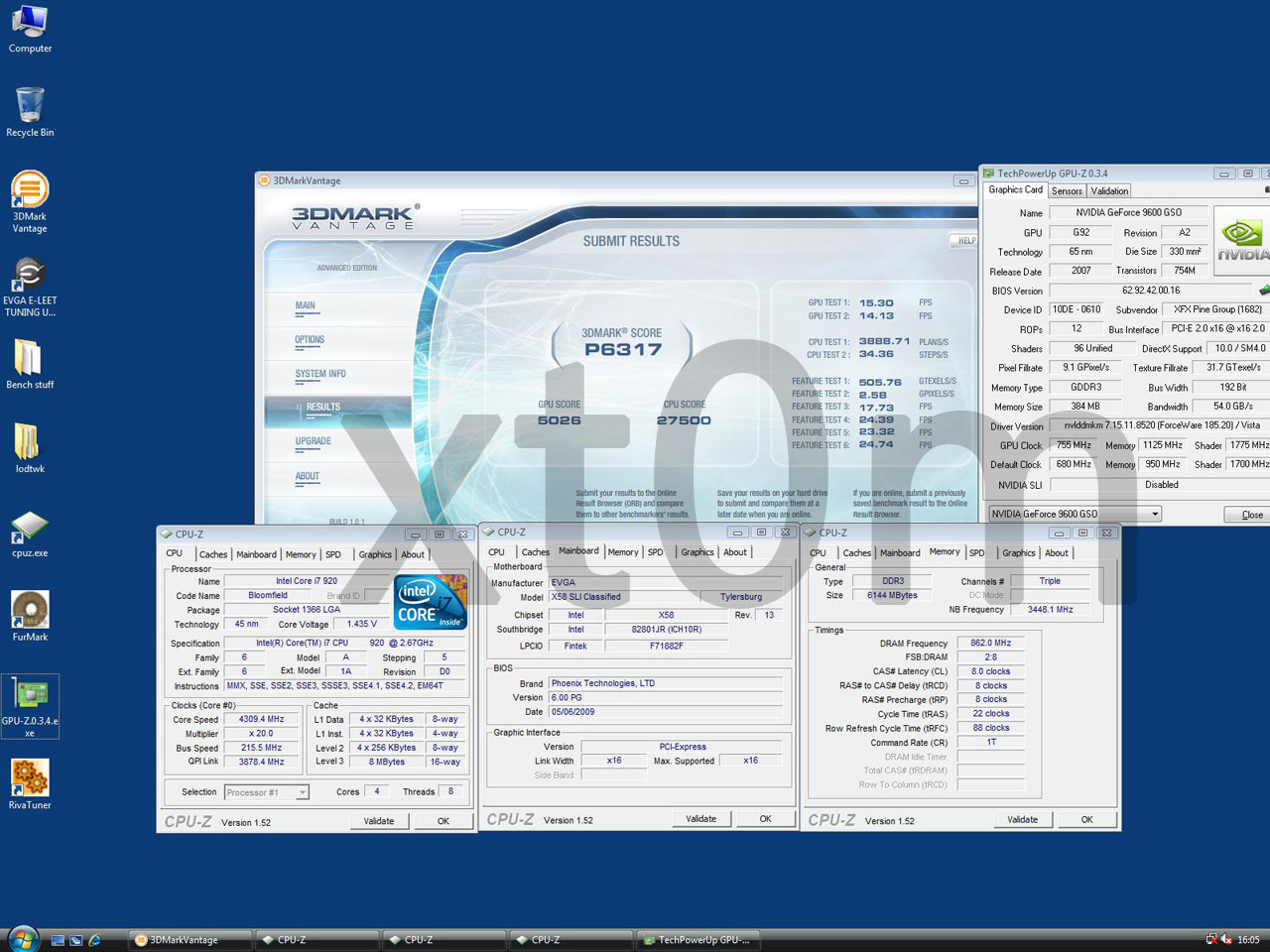Open About tab in left CPU-Z window
The height and width of the screenshot is (952, 1270).
click(413, 554)
